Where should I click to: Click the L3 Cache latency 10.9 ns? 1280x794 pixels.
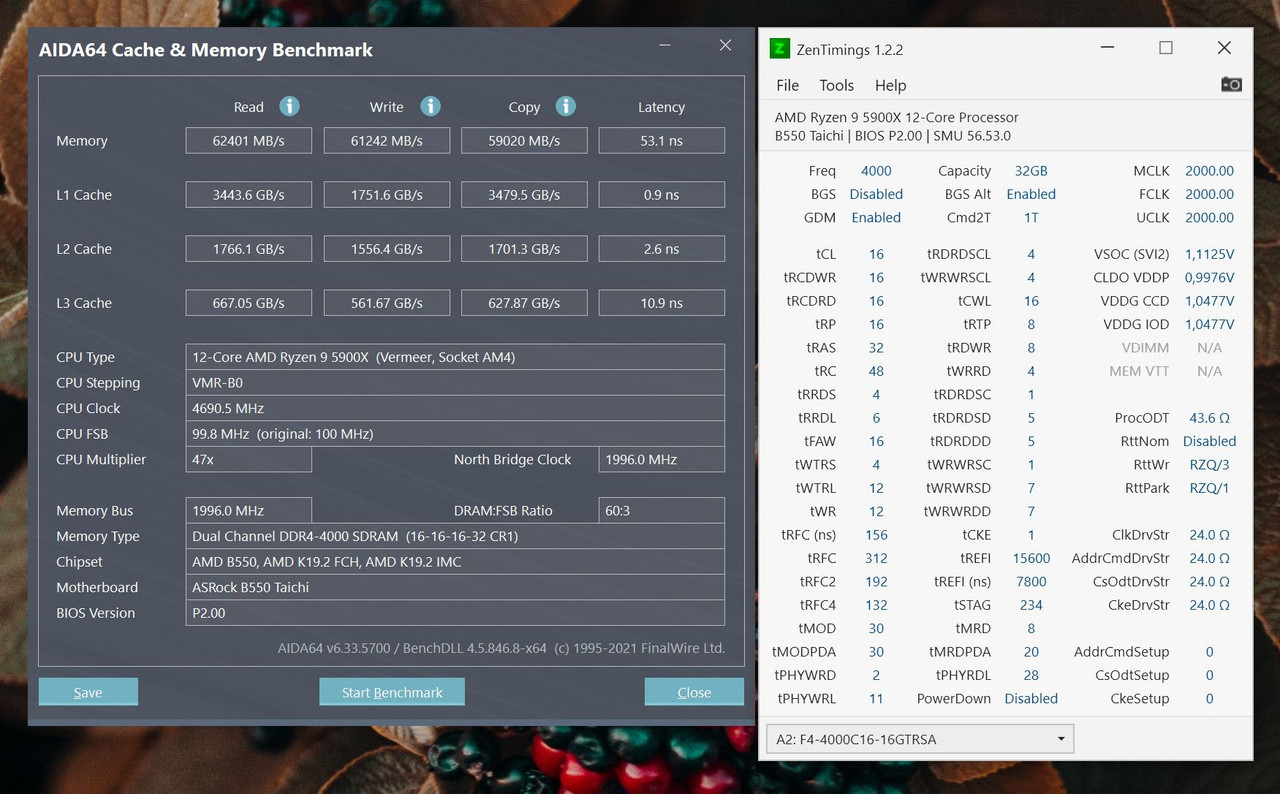[662, 303]
